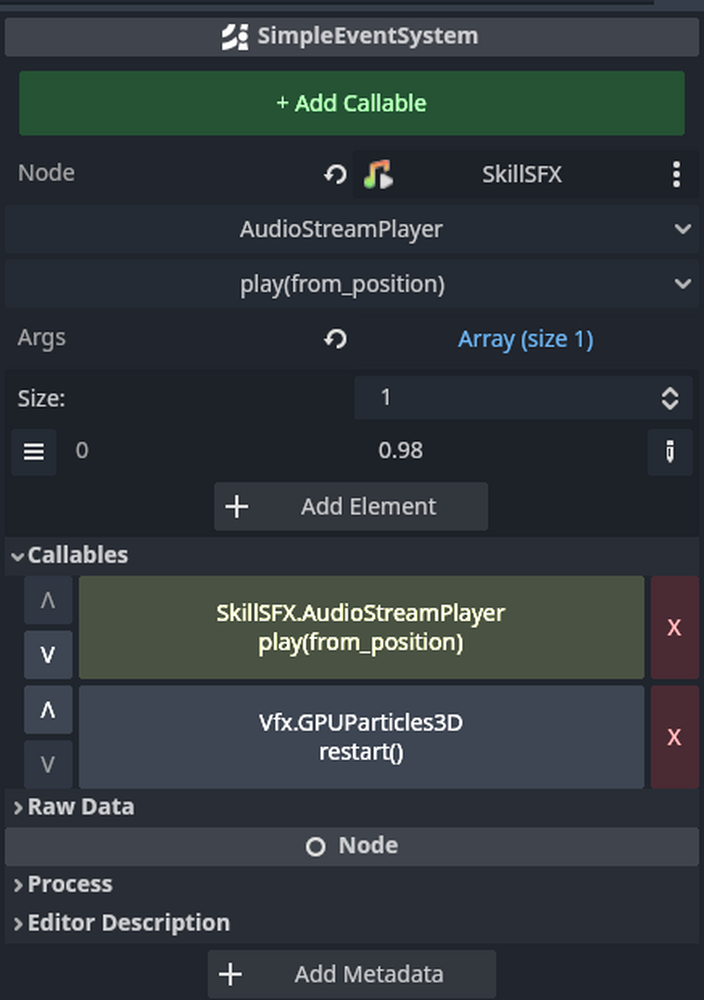Screen dimensions: 704x1000
Task: Move the play(from_position) callable down
Action: (47, 655)
